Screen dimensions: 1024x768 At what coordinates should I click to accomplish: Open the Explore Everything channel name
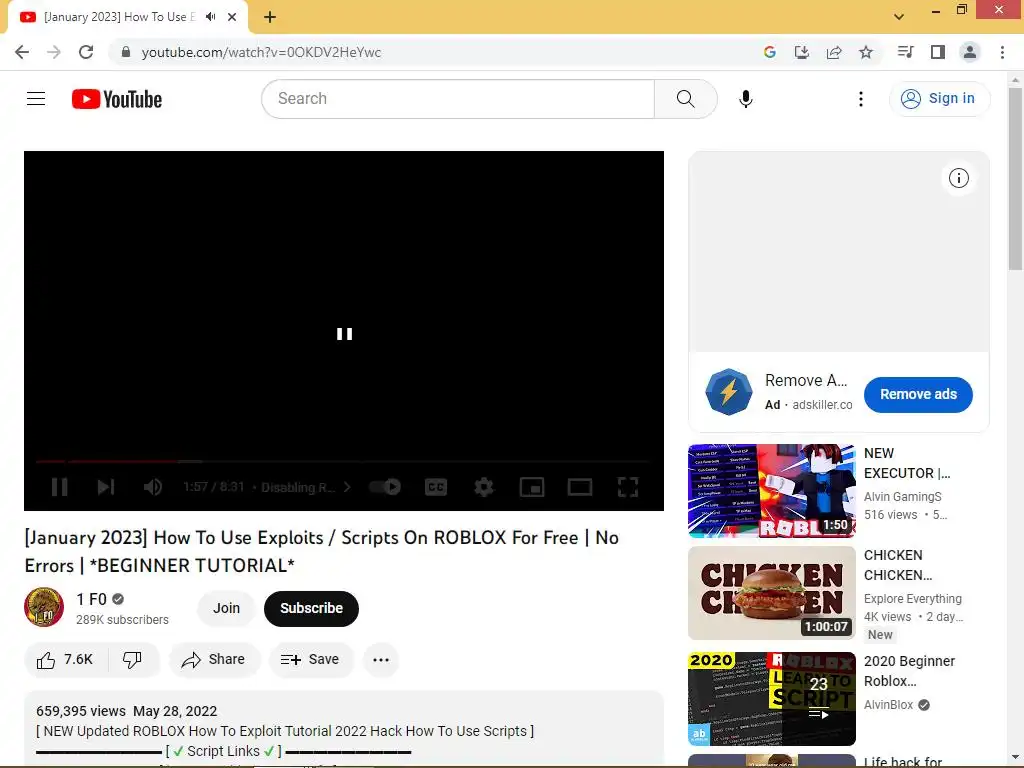(912, 599)
